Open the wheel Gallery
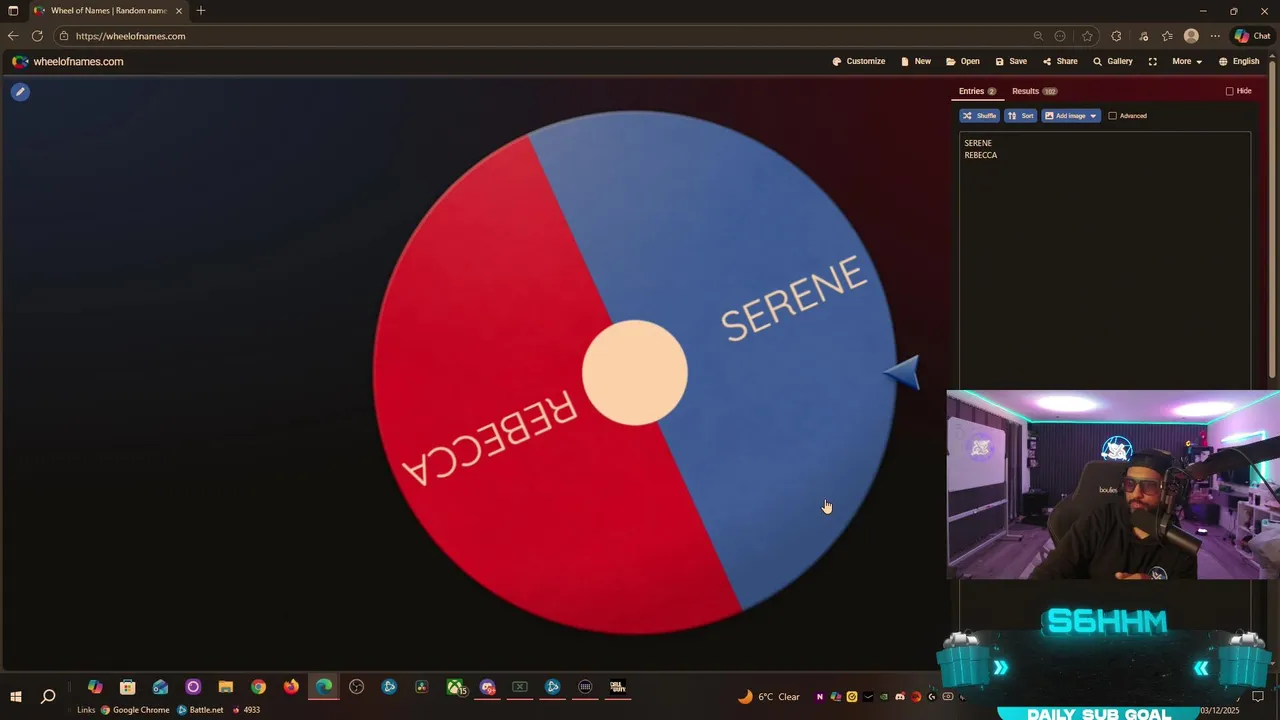 (x=1113, y=61)
